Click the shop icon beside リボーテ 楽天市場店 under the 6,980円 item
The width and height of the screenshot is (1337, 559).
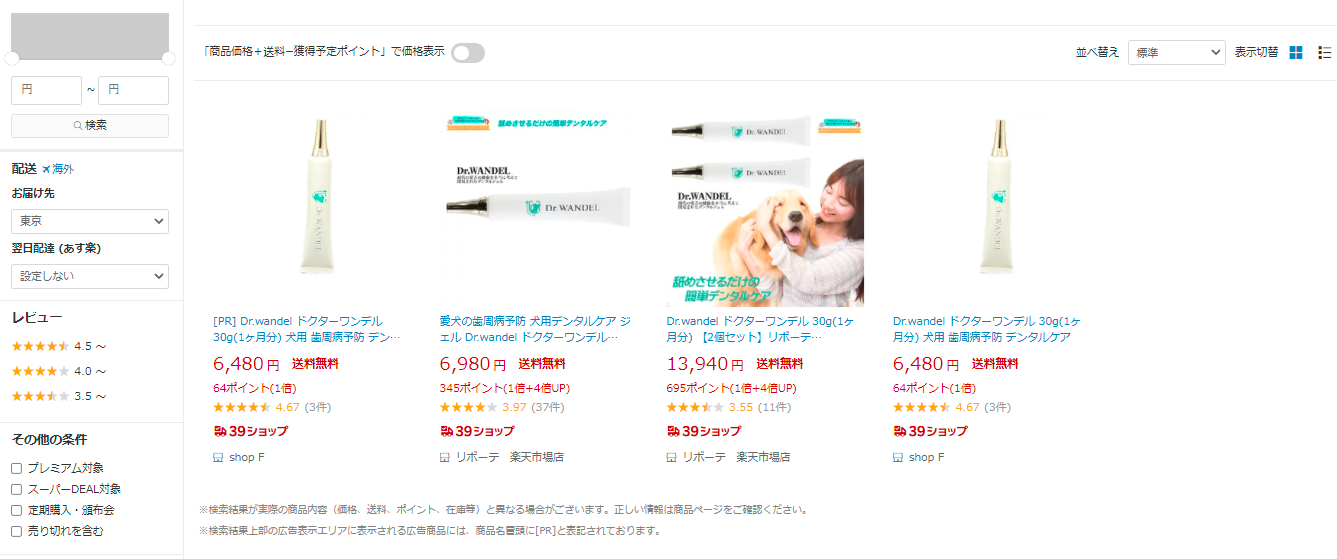pyautogui.click(x=445, y=457)
